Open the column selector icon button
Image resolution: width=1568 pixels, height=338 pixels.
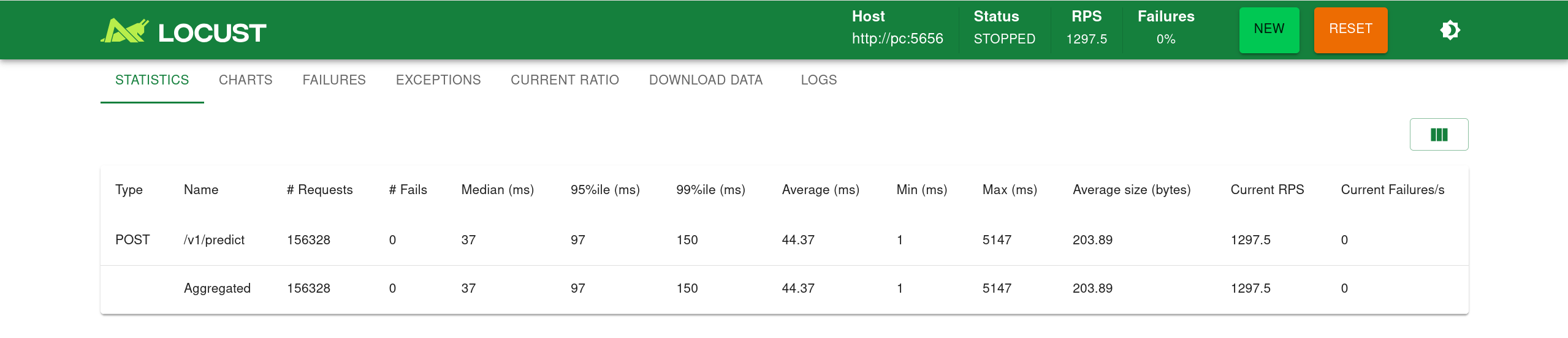tap(1439, 134)
